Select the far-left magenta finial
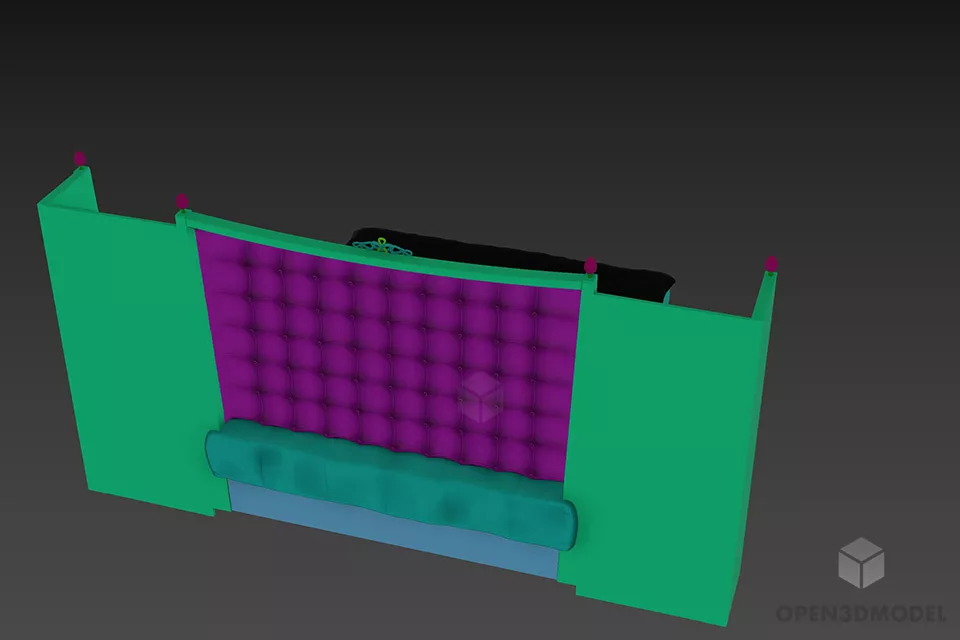The height and width of the screenshot is (640, 960). point(79,158)
